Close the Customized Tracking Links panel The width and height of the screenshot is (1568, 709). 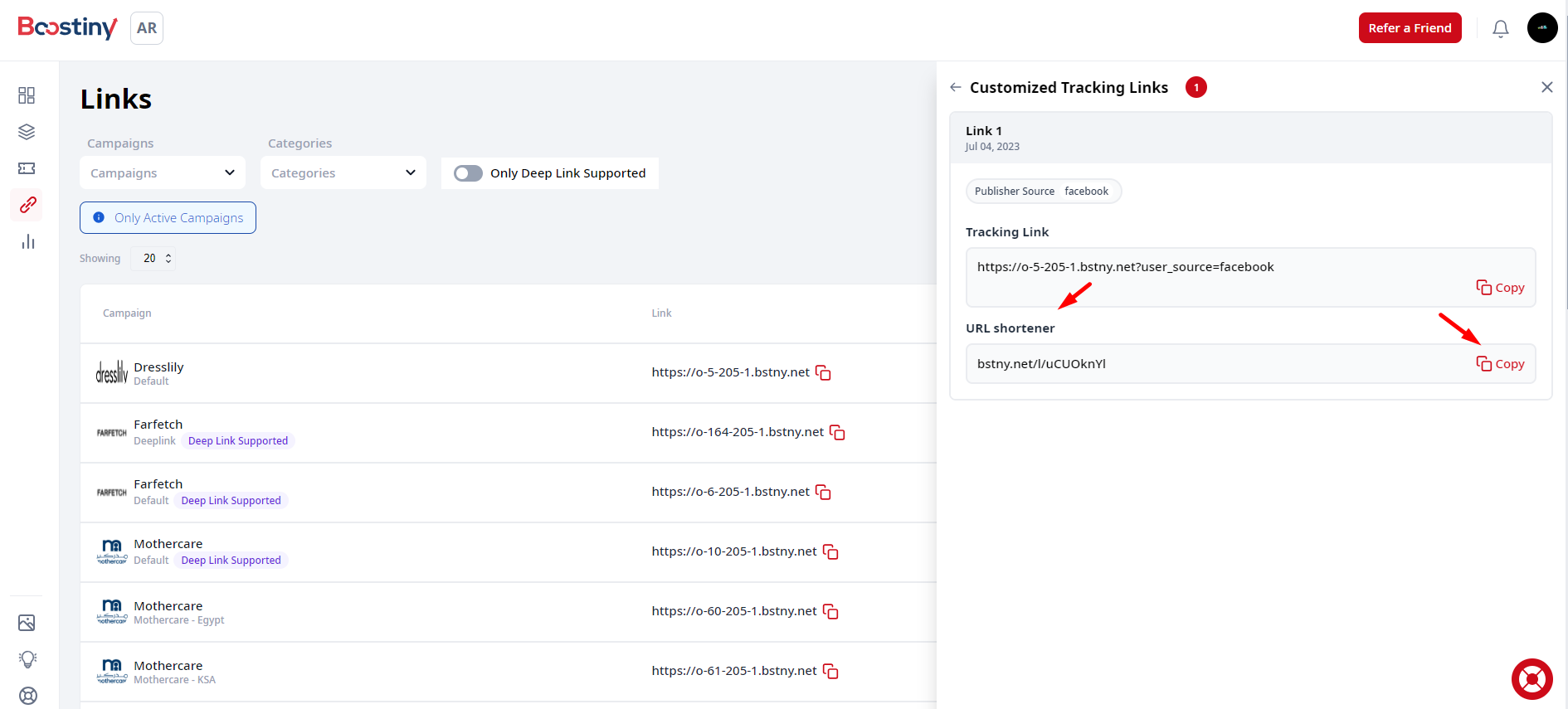(x=1546, y=87)
